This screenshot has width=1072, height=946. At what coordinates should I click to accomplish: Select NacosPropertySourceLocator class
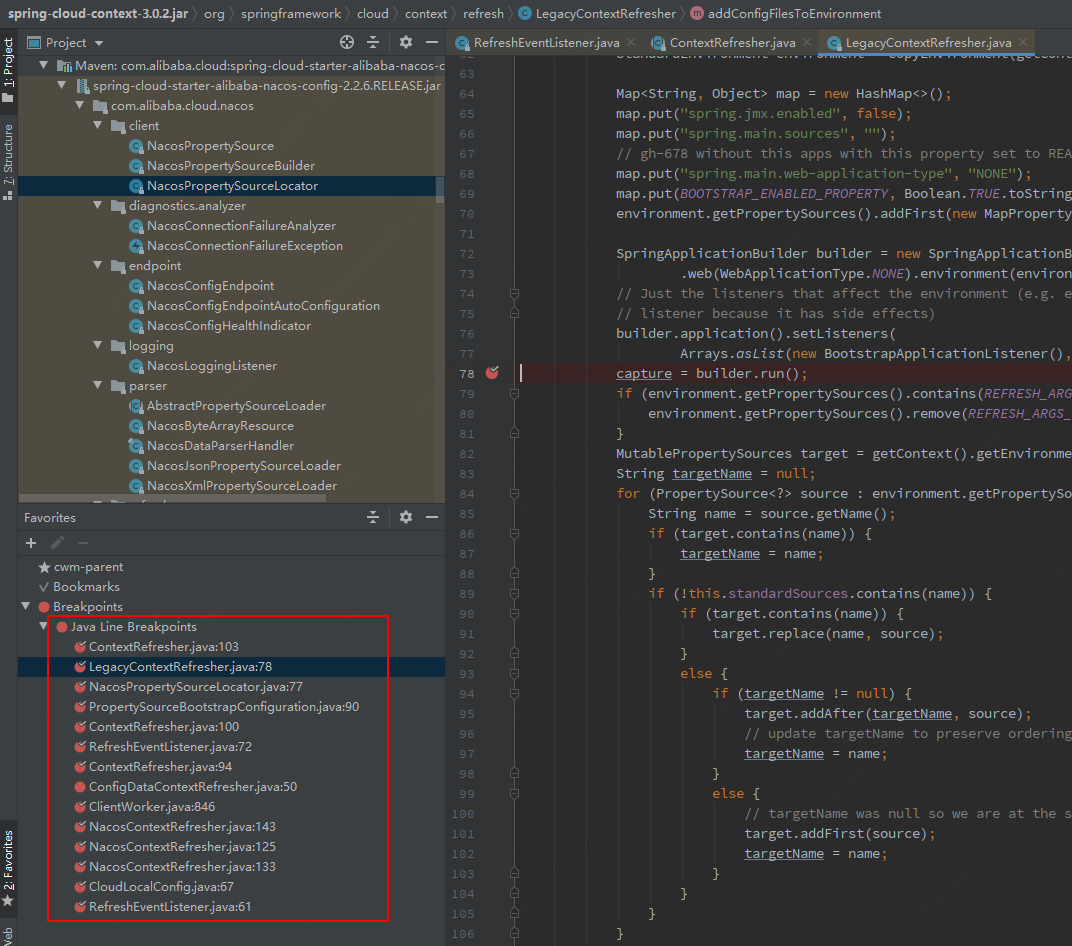232,185
